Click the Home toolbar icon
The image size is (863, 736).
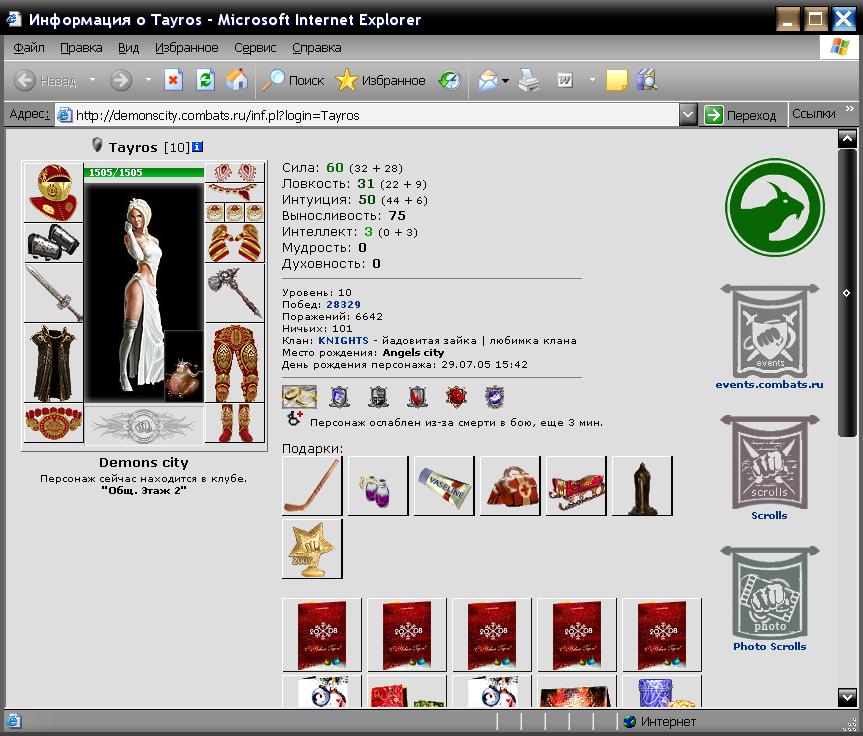click(x=237, y=80)
